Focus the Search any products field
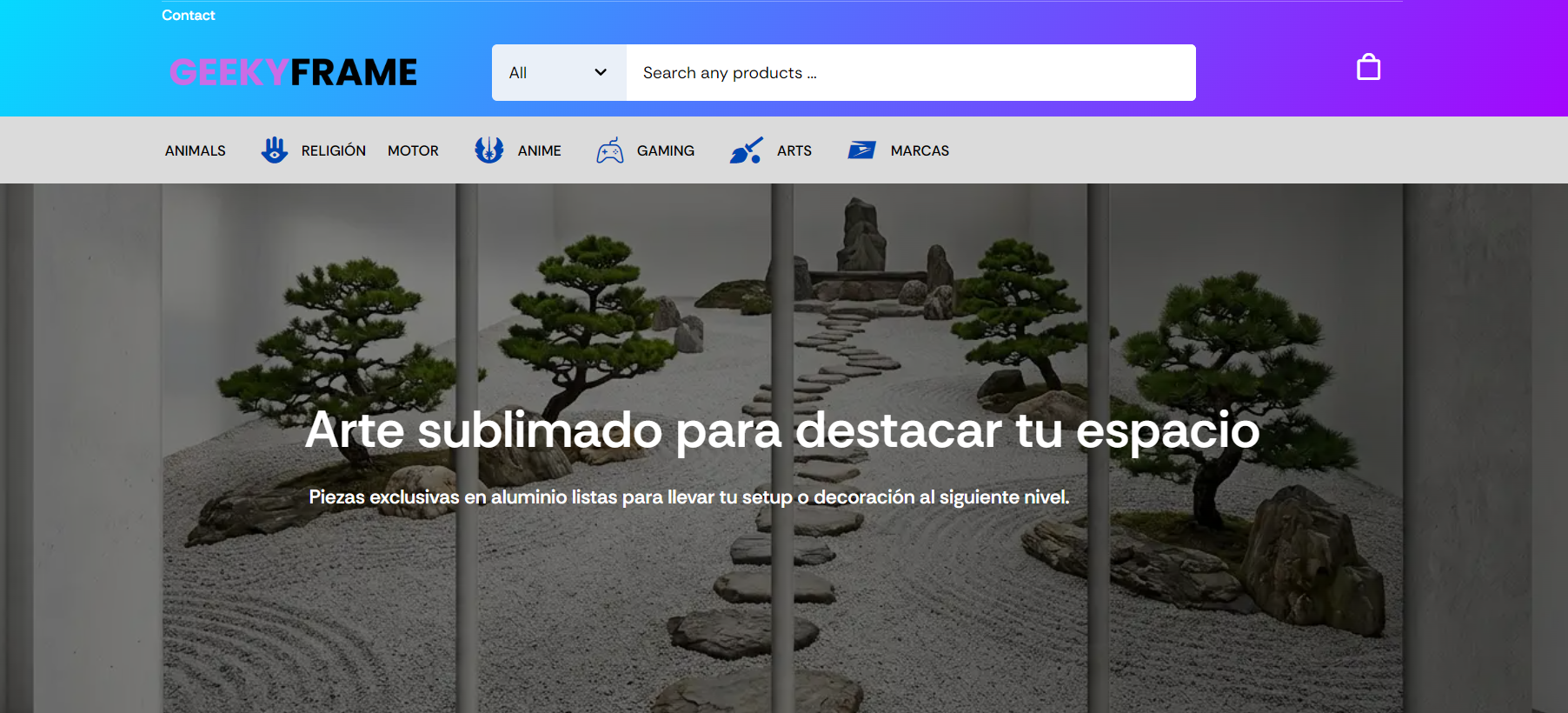 [x=911, y=72]
